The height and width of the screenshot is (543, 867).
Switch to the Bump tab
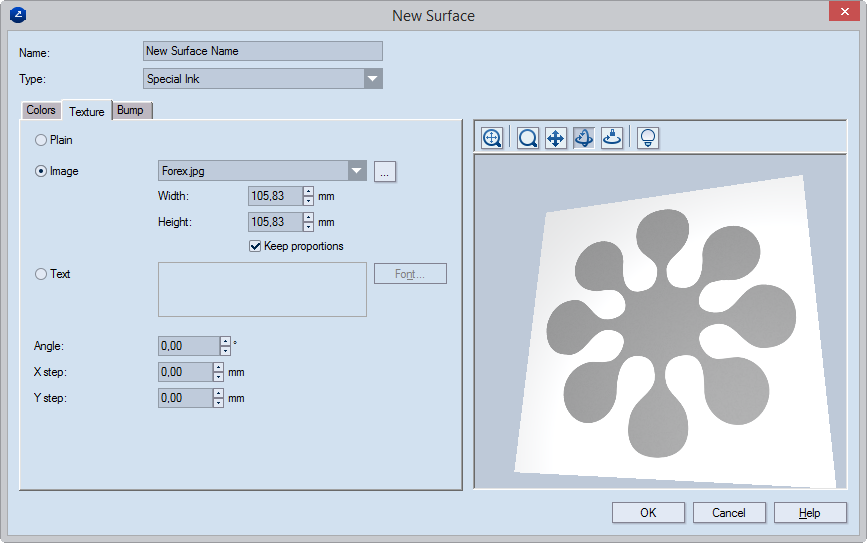click(130, 110)
